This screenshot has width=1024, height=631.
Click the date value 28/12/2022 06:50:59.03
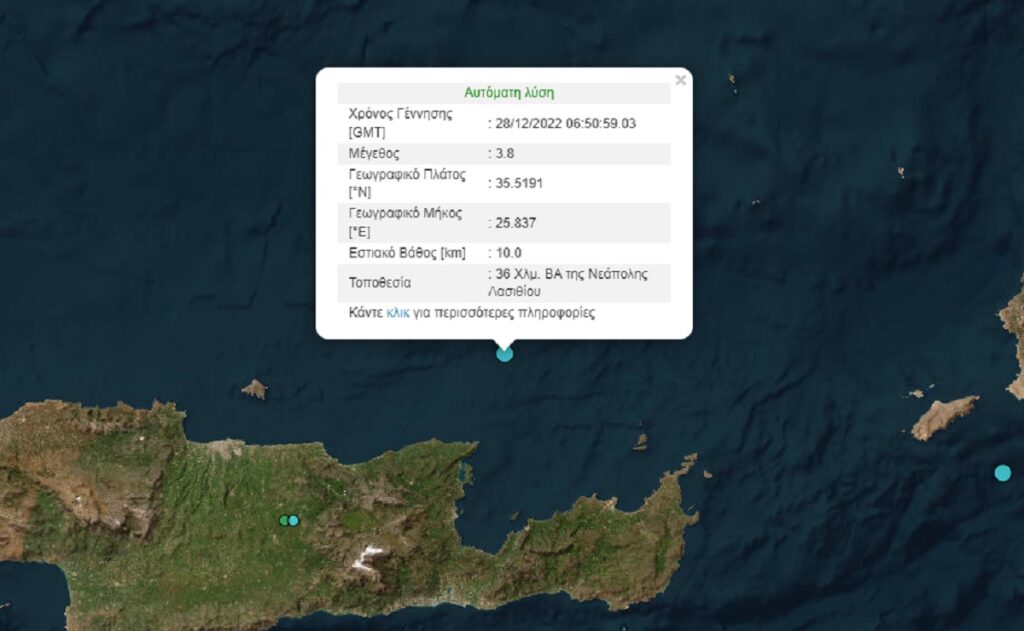point(566,123)
